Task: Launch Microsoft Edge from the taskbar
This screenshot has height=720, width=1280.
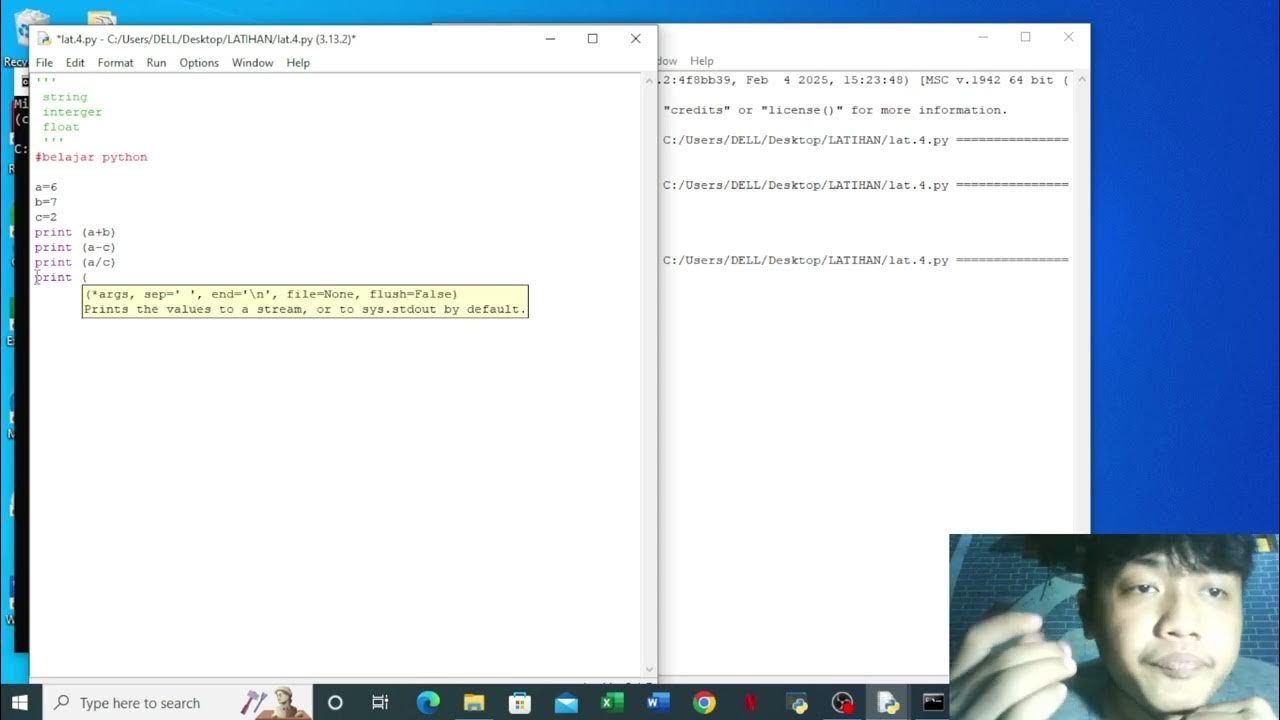Action: (428, 702)
